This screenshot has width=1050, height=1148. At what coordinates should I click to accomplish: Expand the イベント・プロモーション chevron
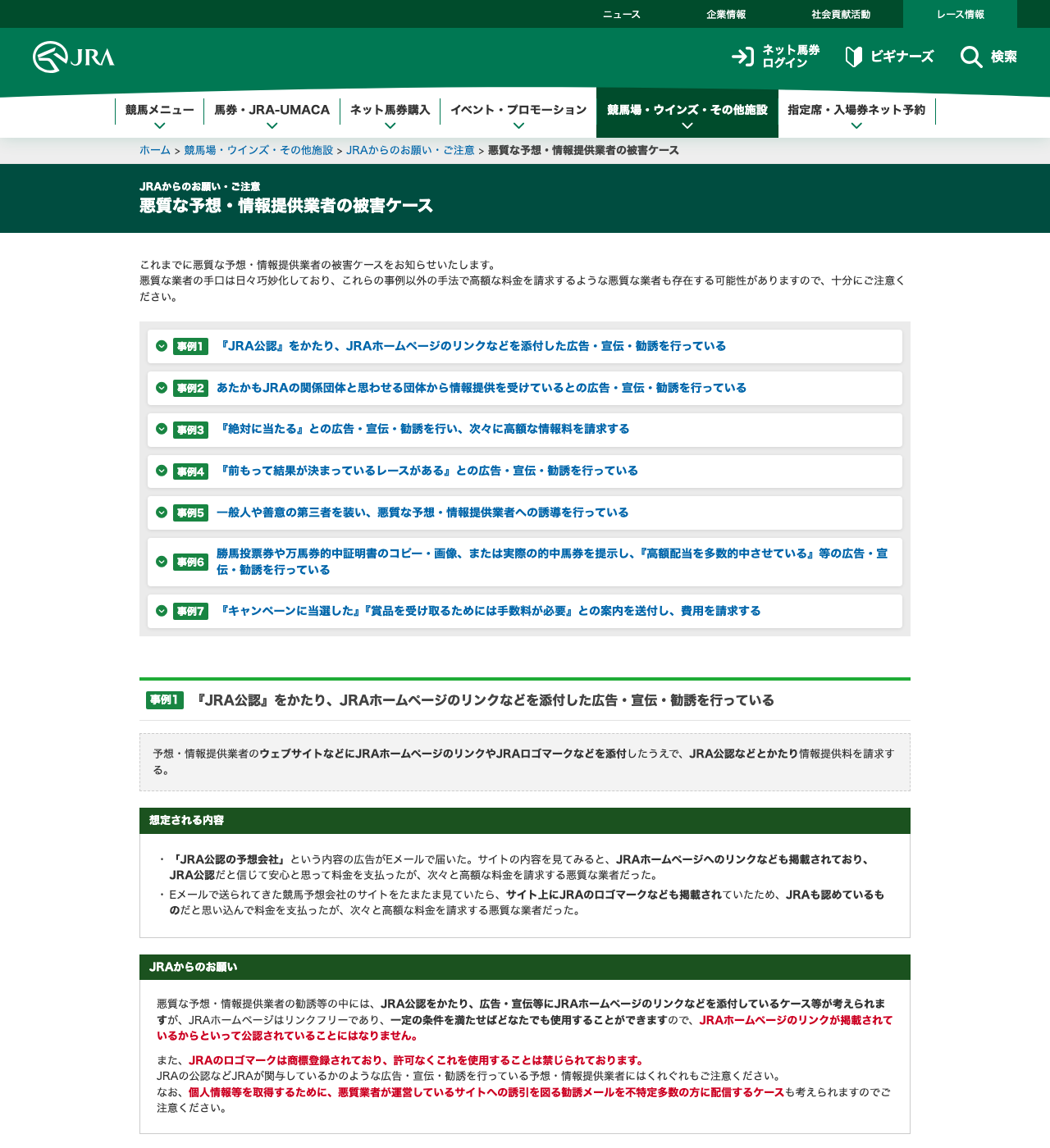click(x=518, y=125)
